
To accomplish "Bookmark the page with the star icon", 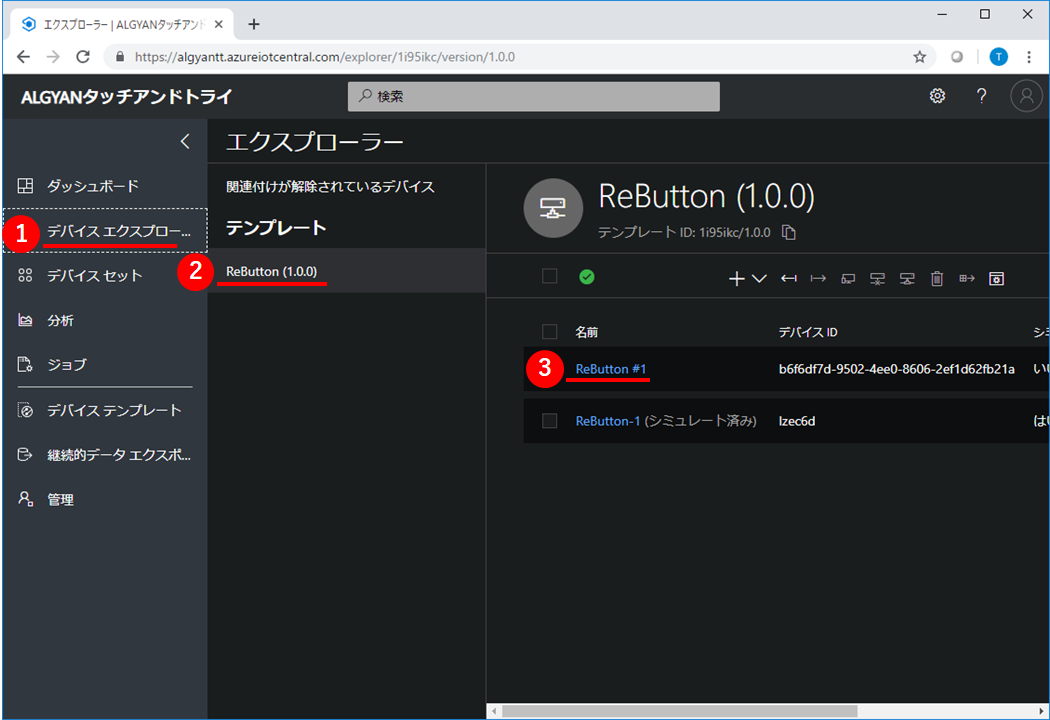I will click(920, 57).
